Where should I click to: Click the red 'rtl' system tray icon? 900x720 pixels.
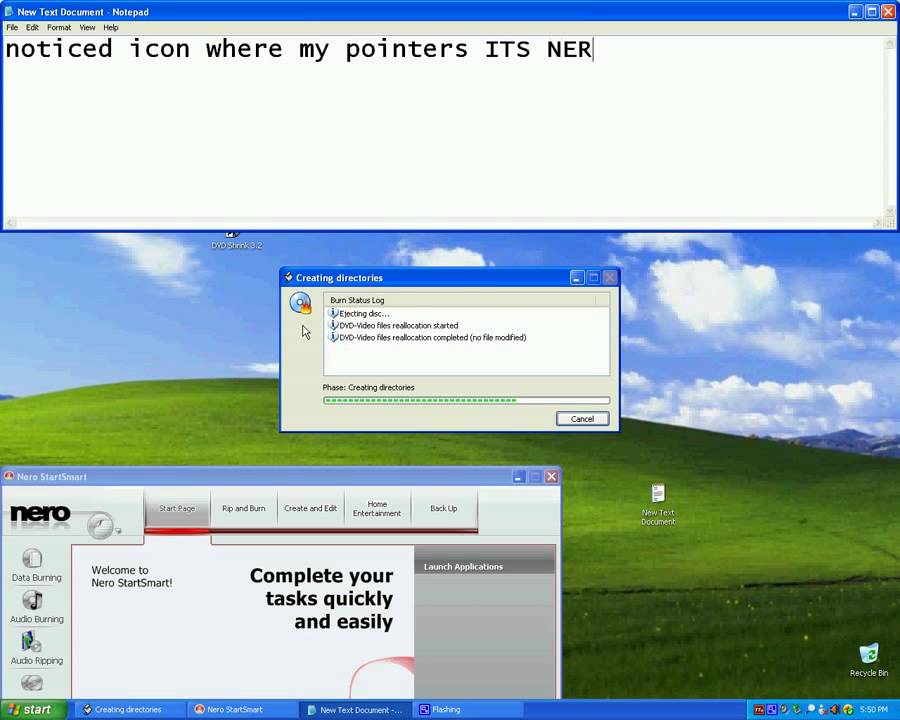(x=759, y=710)
